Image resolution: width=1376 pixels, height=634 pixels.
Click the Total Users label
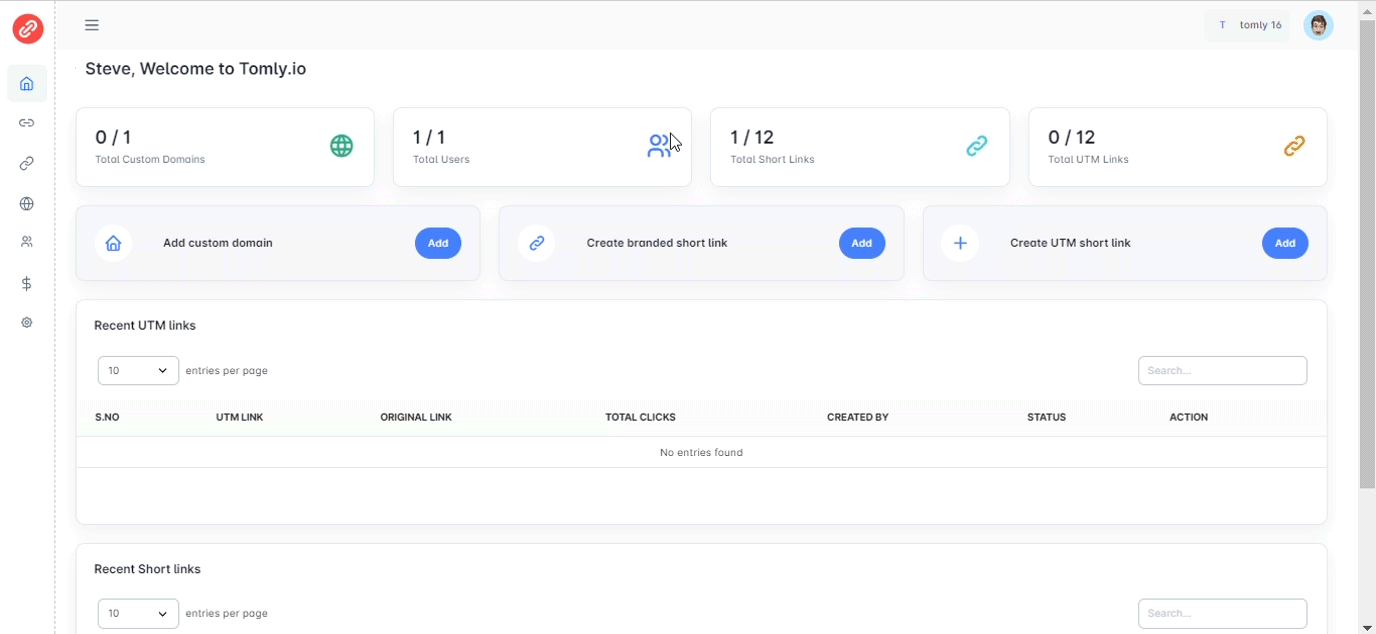click(x=441, y=160)
